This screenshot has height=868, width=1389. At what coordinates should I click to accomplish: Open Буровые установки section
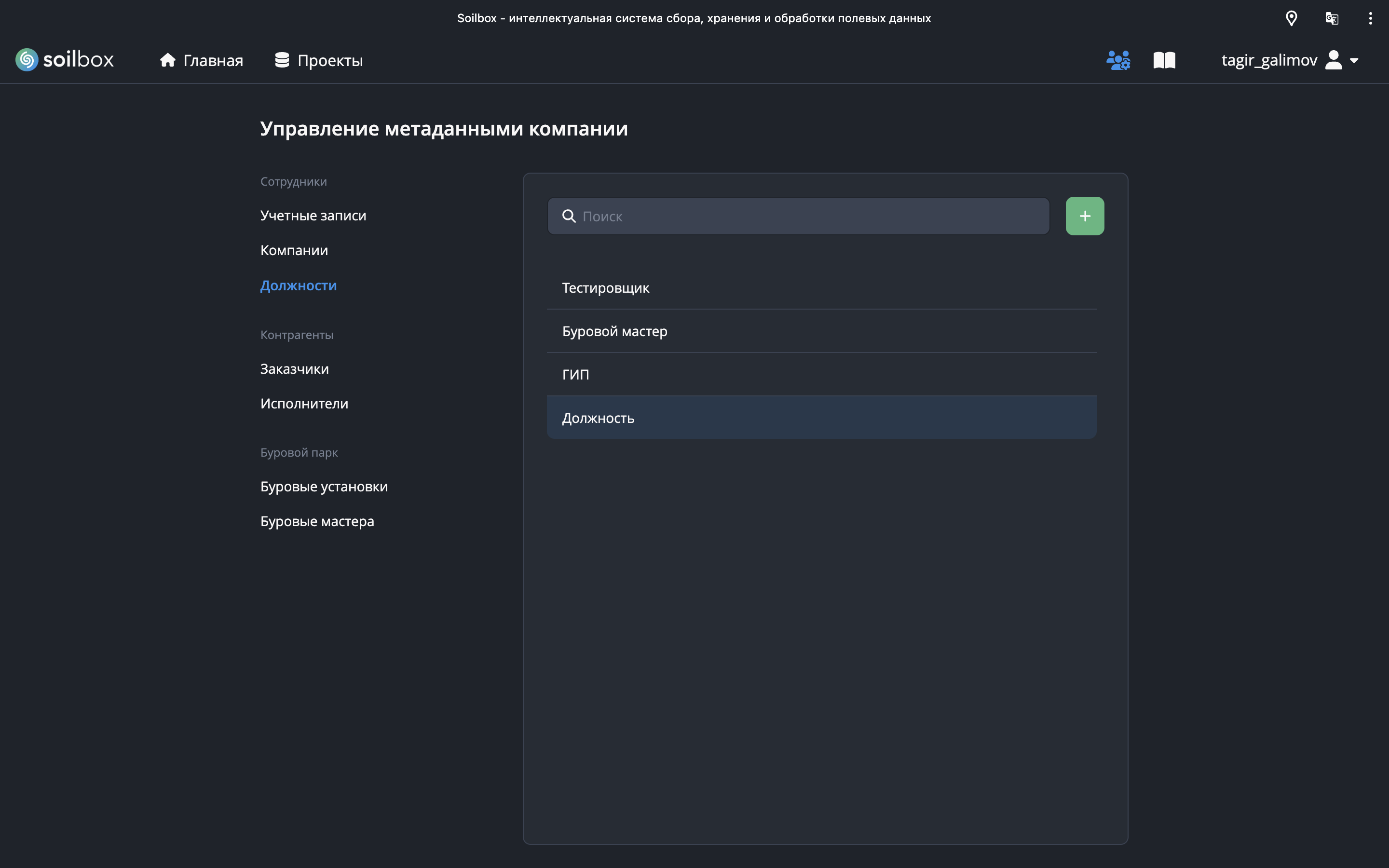point(324,487)
